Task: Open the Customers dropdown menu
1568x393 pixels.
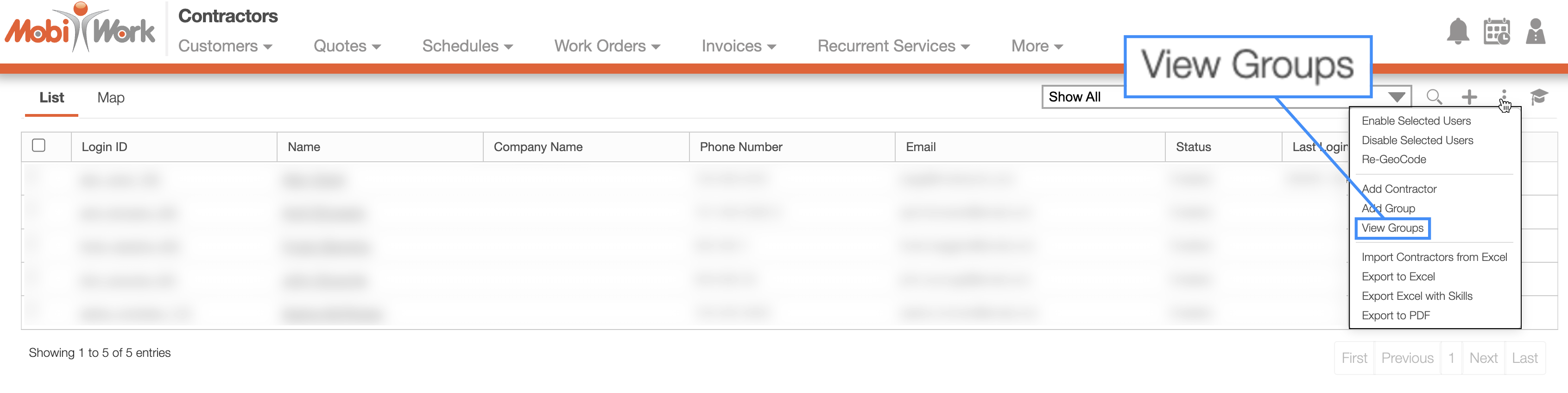Action: [225, 46]
